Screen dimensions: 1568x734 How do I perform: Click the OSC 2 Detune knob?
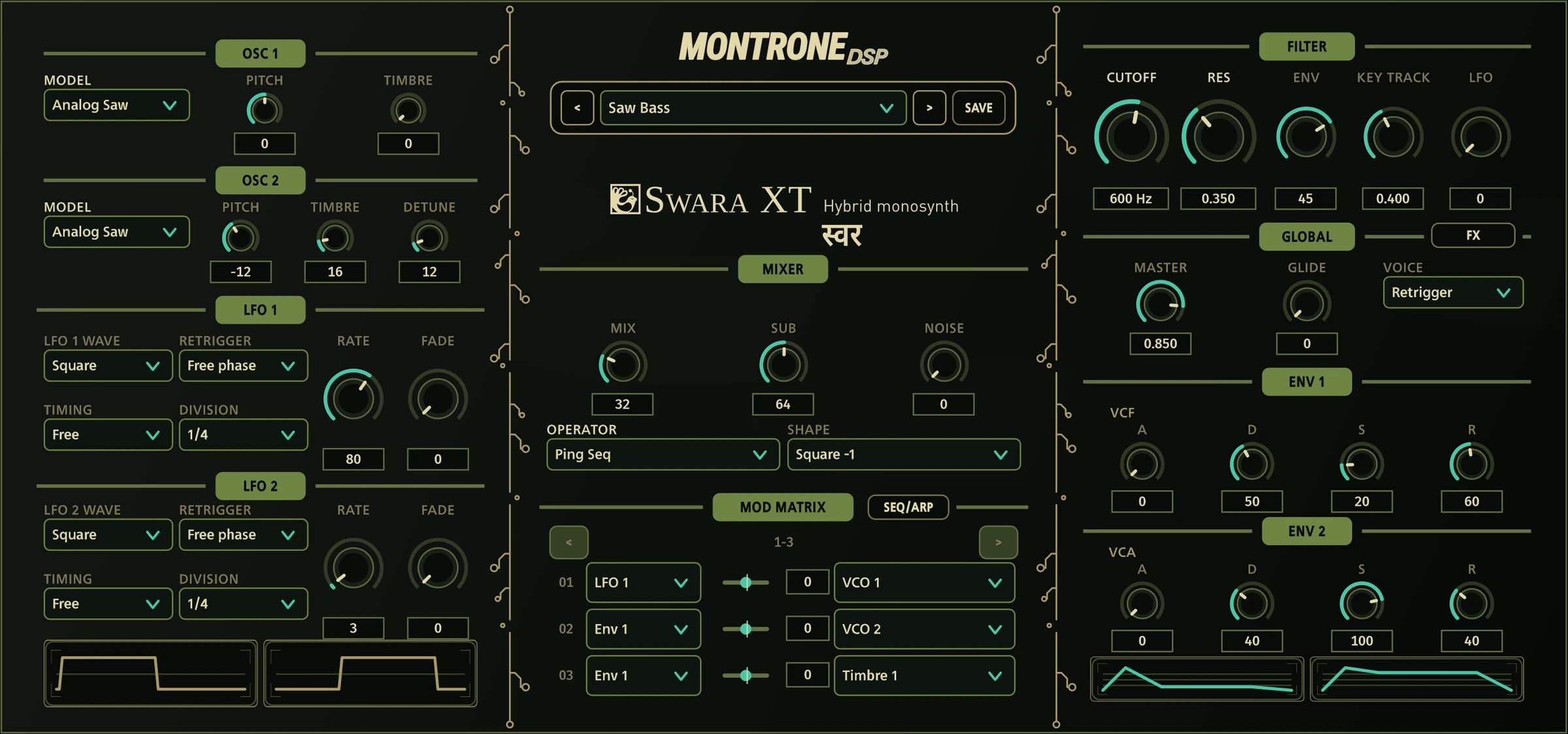[x=429, y=237]
